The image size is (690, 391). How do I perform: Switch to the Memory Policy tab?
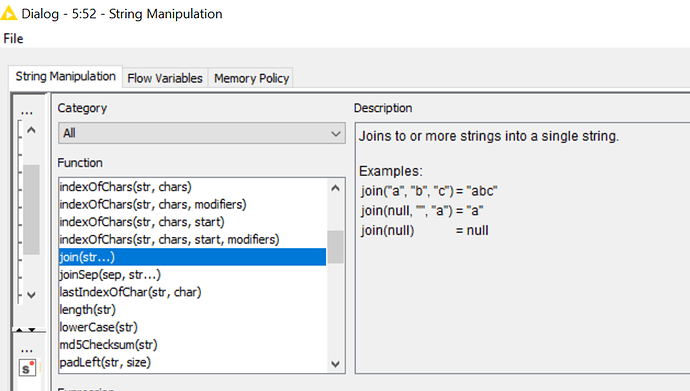[251, 78]
